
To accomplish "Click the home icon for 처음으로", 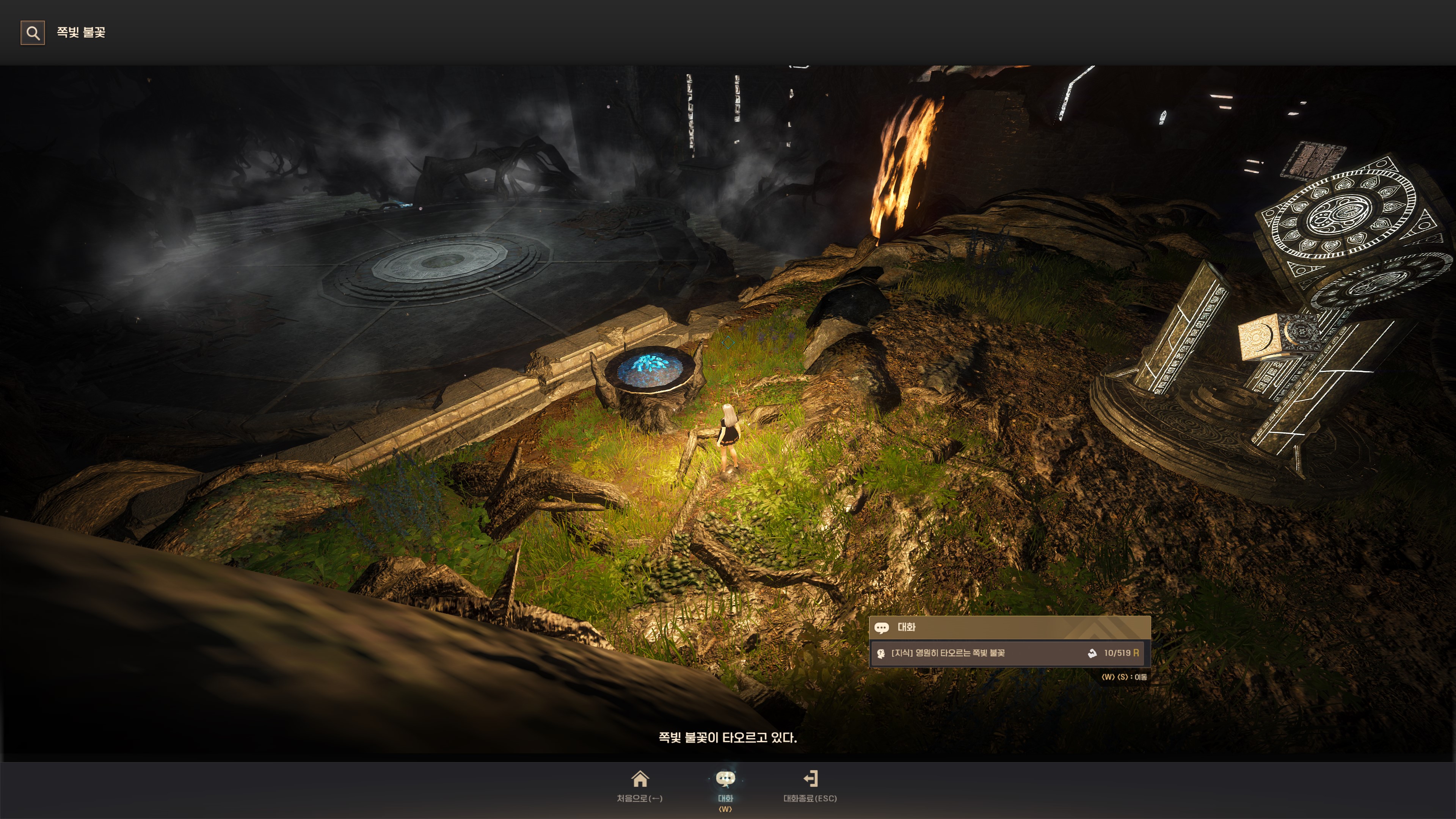I will click(640, 779).
